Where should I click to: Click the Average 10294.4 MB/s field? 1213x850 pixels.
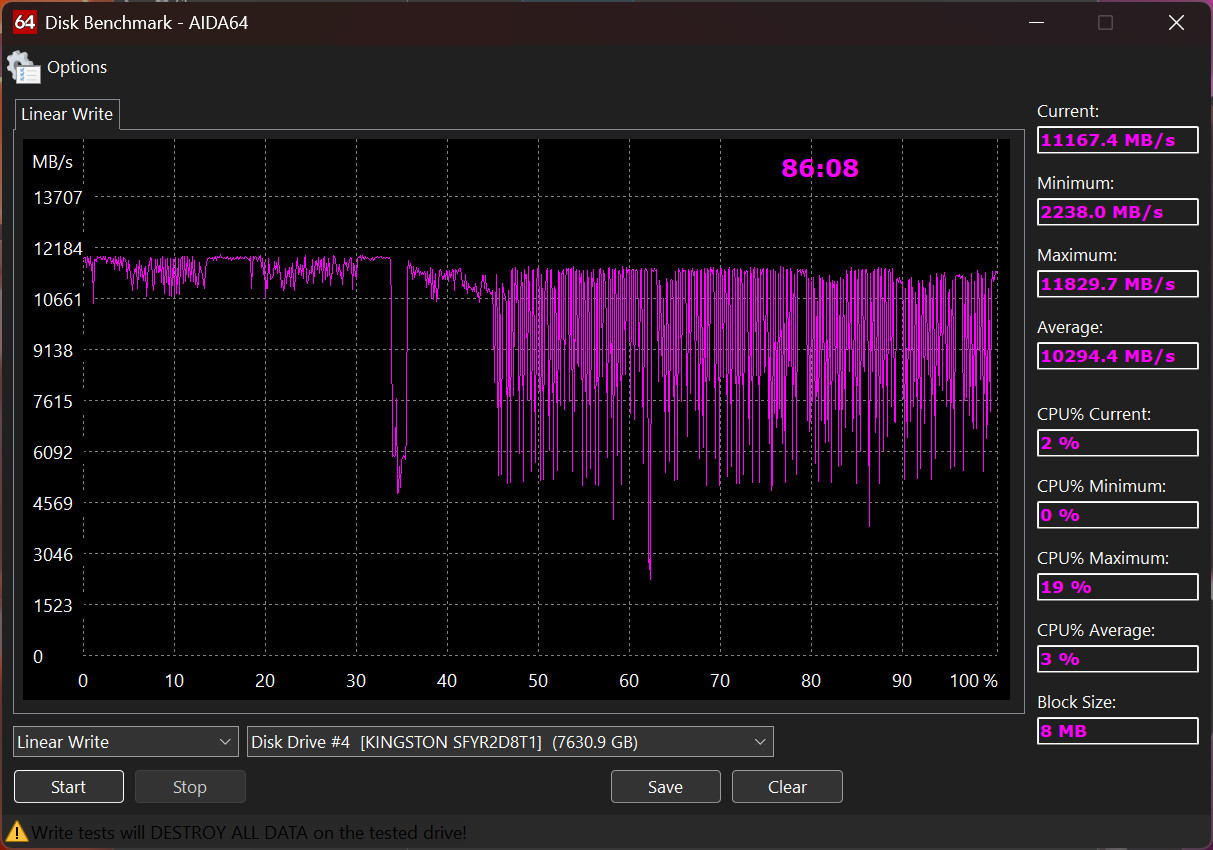click(1117, 356)
